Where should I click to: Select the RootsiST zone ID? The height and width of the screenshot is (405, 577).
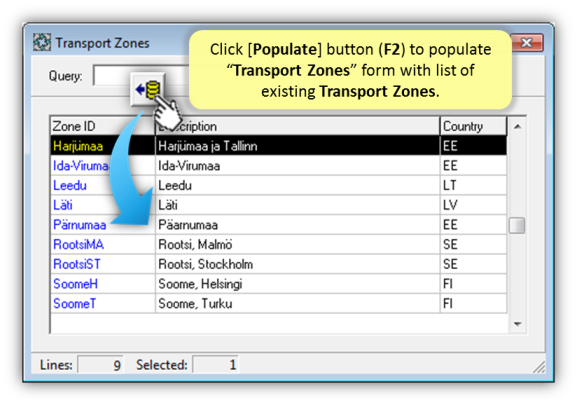point(77,264)
